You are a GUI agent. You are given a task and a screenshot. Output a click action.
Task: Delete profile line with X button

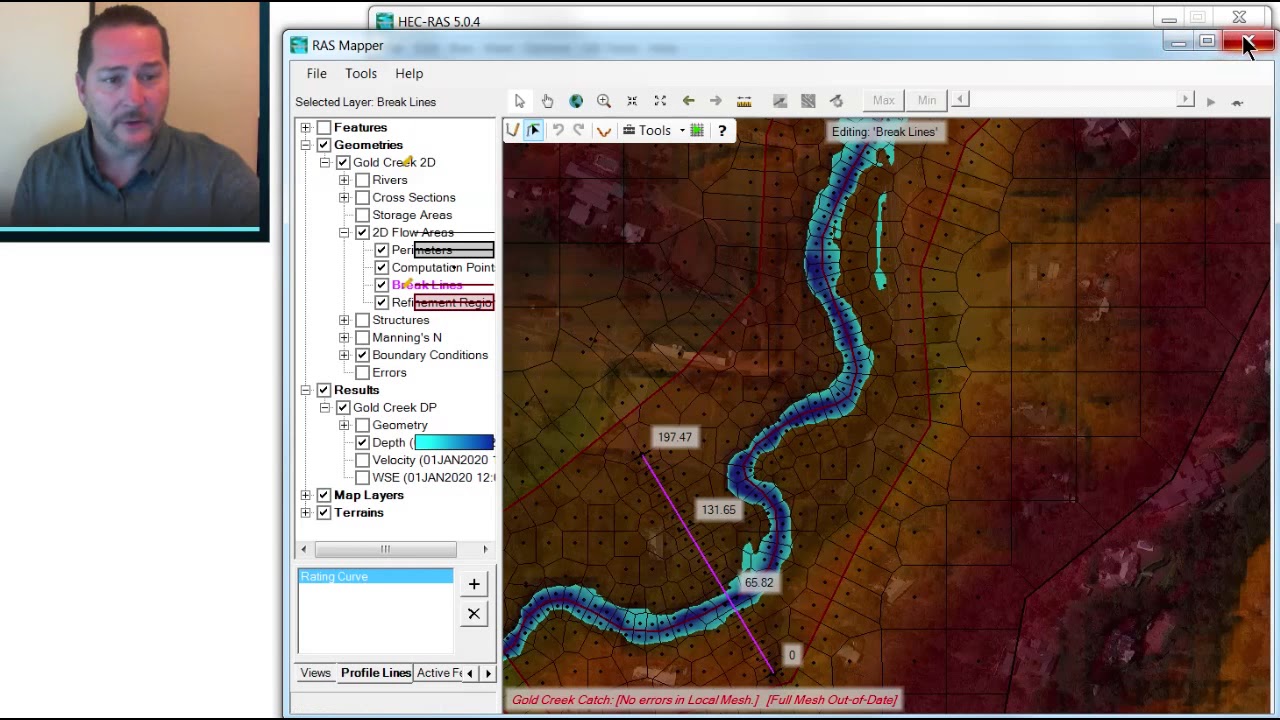[x=474, y=613]
